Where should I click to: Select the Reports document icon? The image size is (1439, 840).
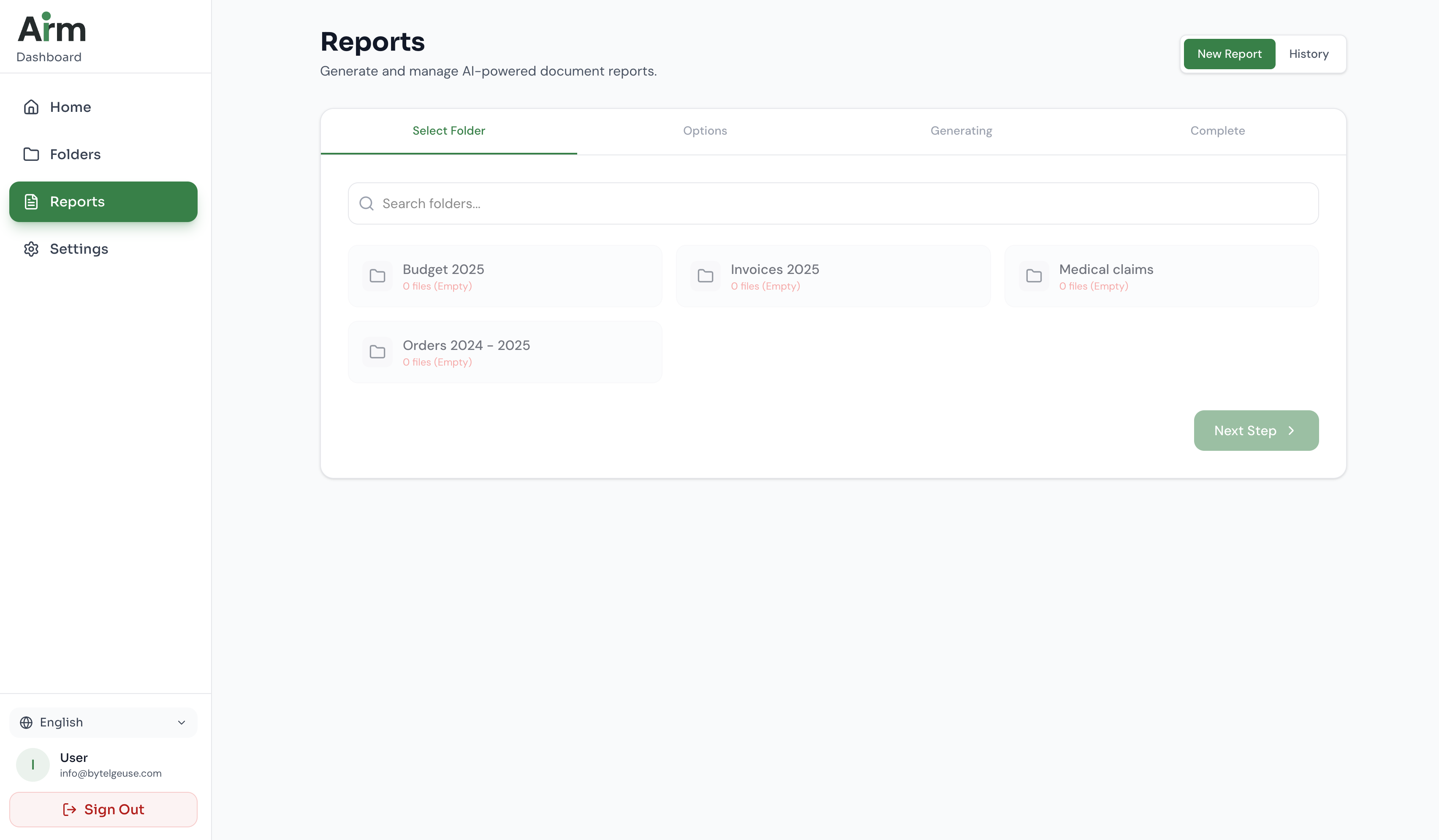coord(31,202)
